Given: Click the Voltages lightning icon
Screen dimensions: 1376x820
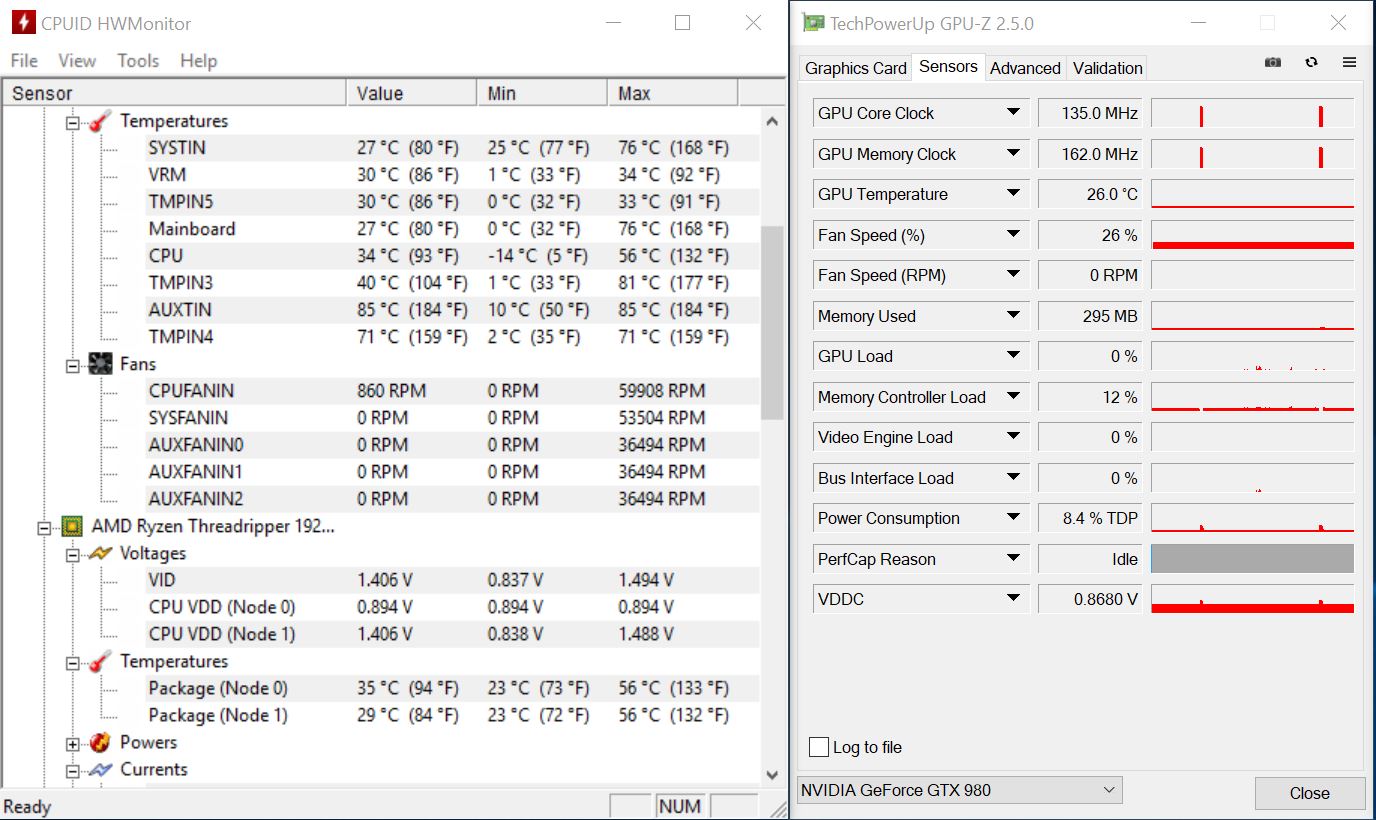Looking at the screenshot, I should tap(100, 553).
